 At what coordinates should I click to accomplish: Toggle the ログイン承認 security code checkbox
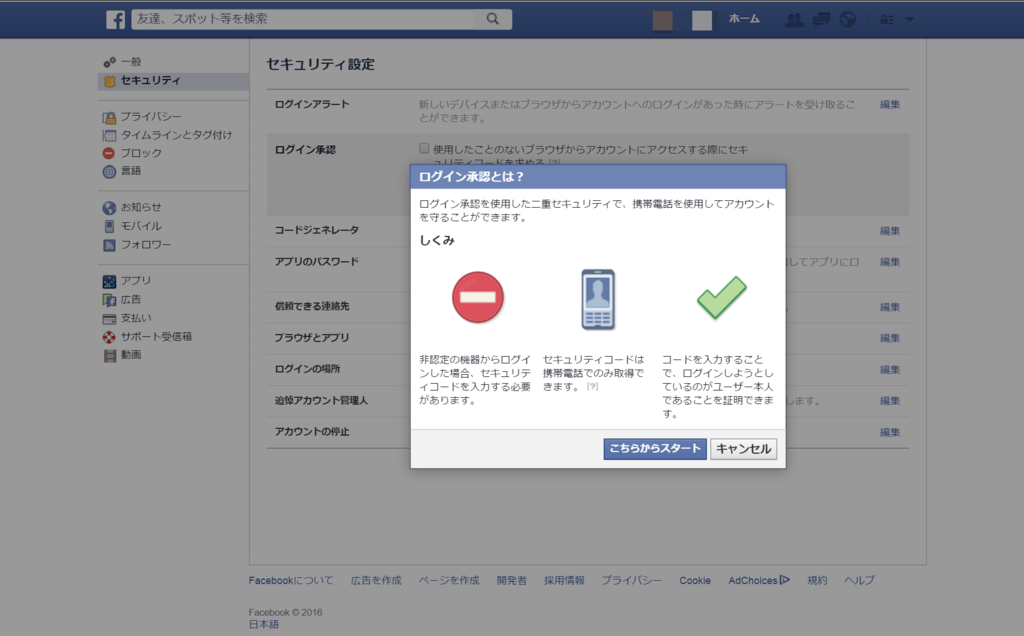click(x=424, y=148)
